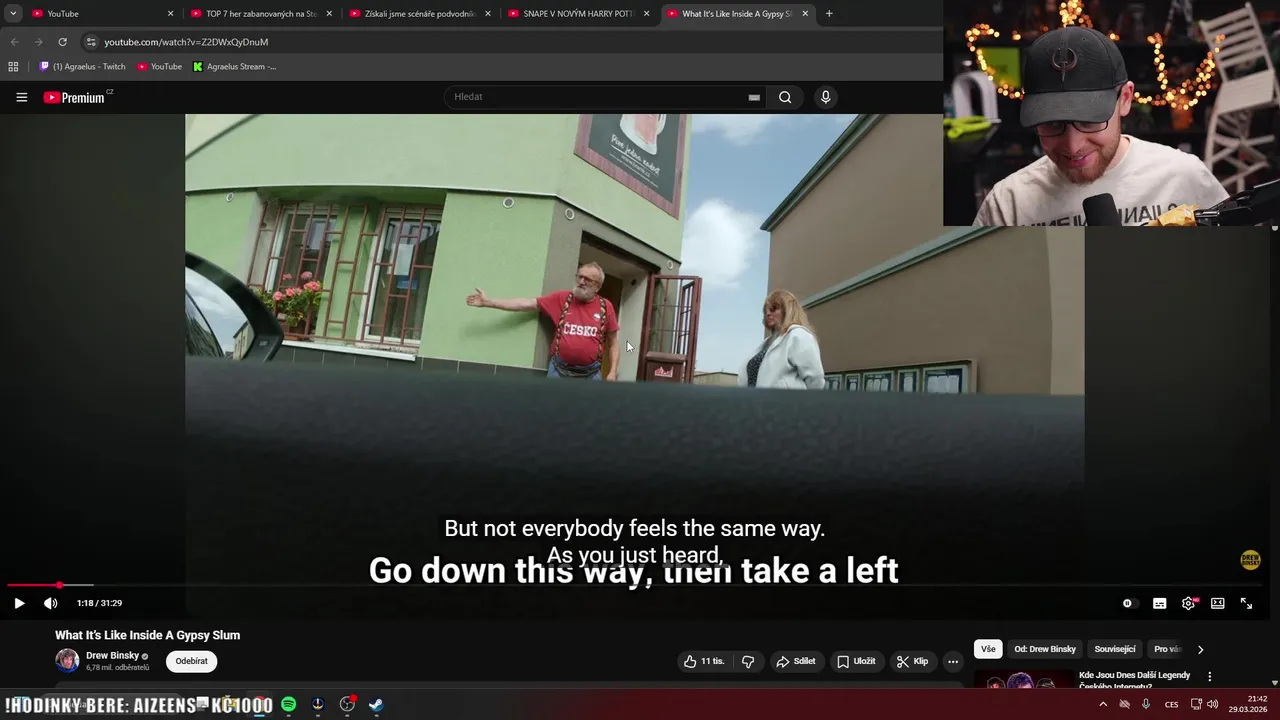Open the on-screen keyboard icon in search box
Image resolution: width=1280 pixels, height=720 pixels.
tap(754, 97)
